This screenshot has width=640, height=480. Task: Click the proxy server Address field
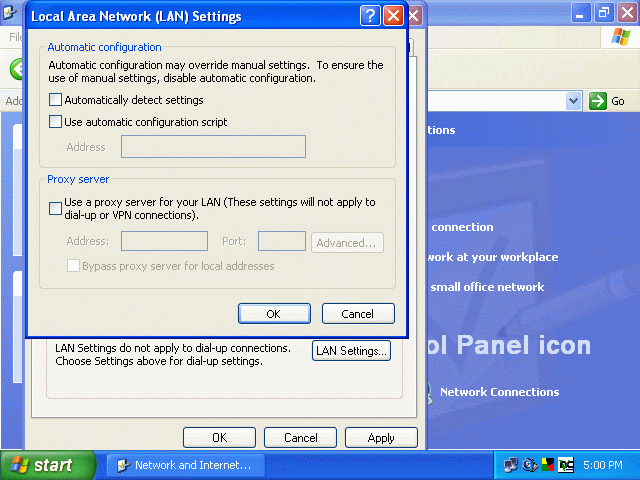point(164,241)
